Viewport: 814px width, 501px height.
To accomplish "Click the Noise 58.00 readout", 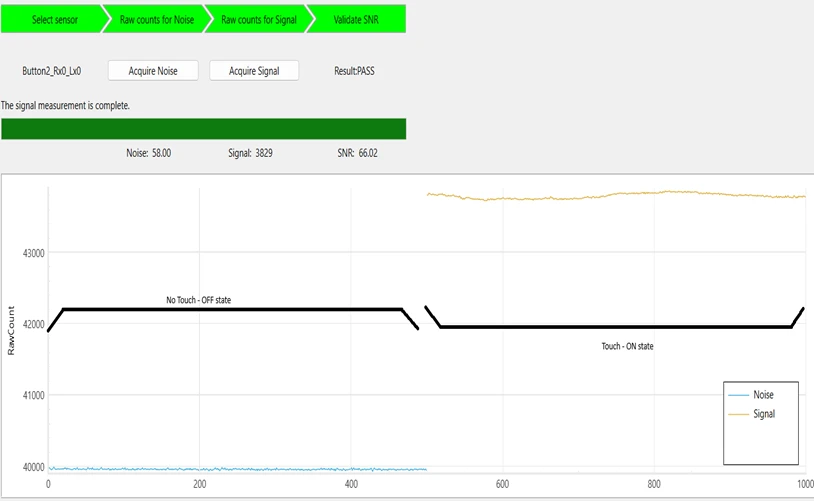I will point(148,153).
